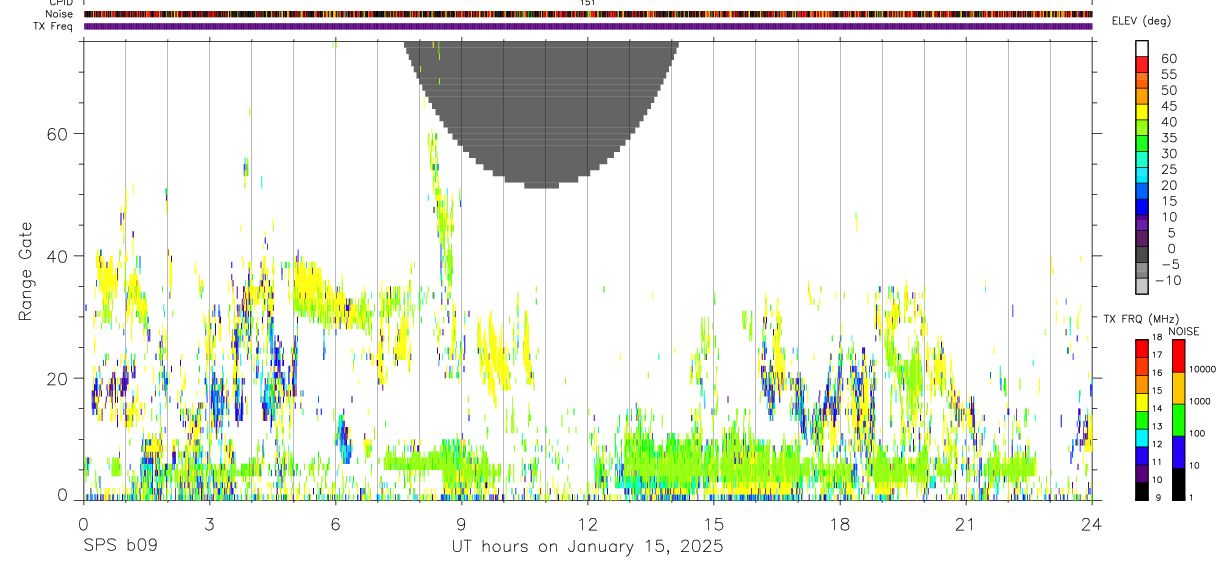Click the x-axis tick label '18'
Screen dimensions: 1228x567
pyautogui.click(x=840, y=523)
